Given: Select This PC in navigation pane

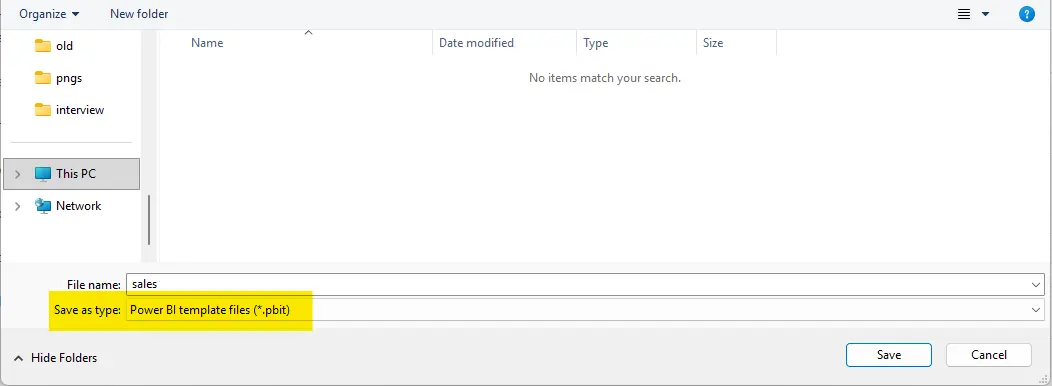Looking at the screenshot, I should tap(72, 174).
